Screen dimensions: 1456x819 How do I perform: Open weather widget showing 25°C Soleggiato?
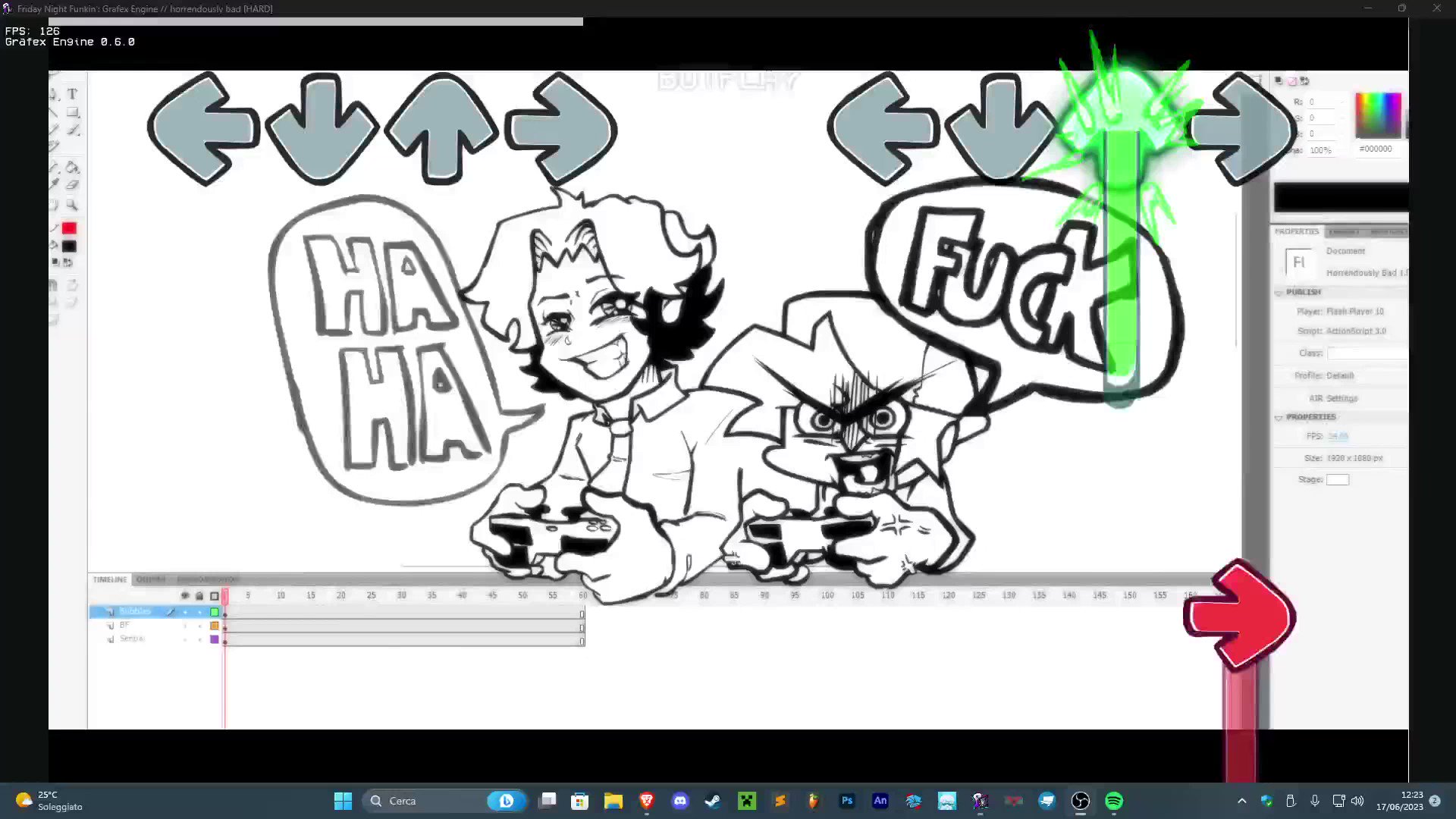tap(50, 801)
